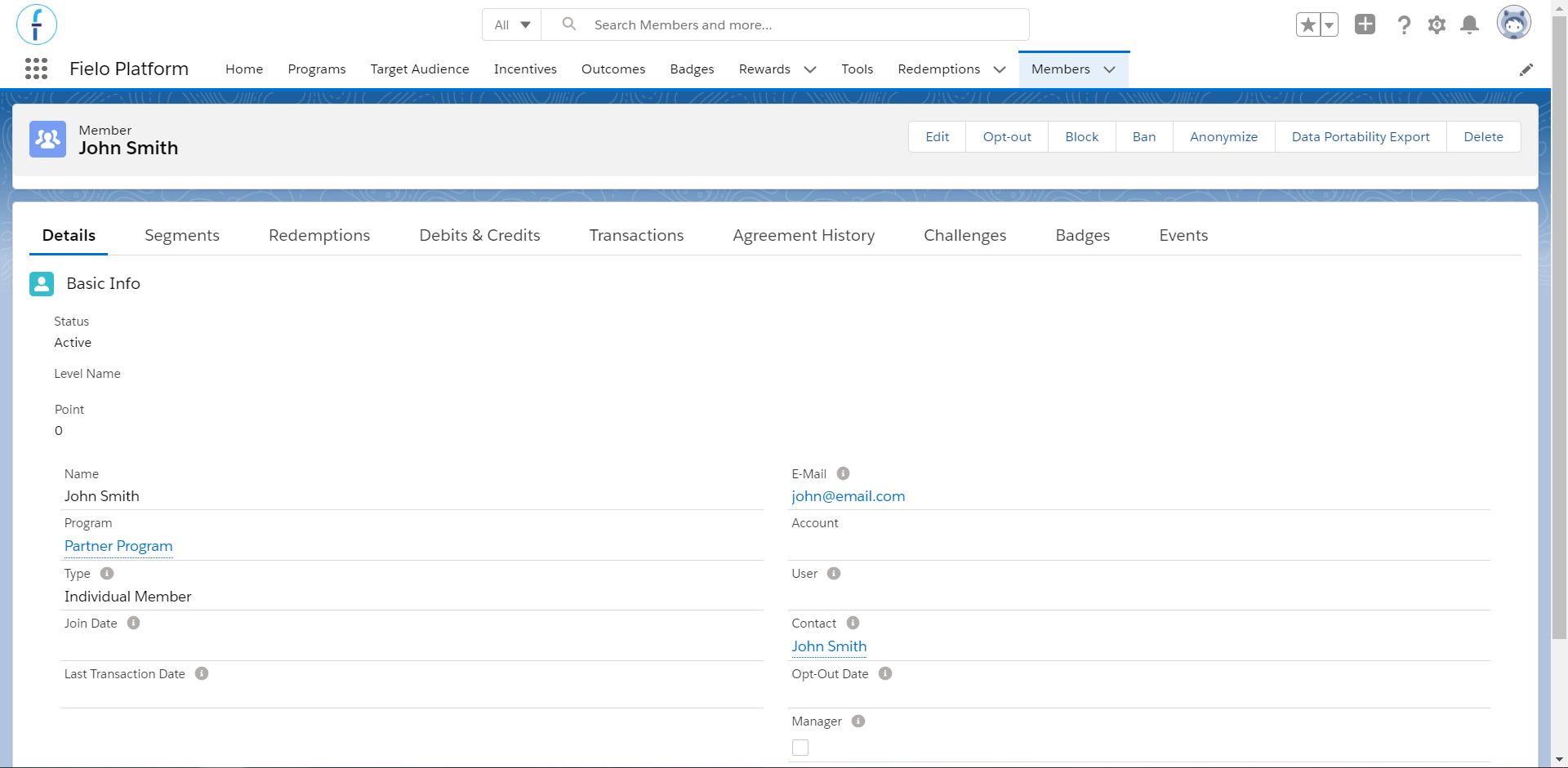
Task: Switch to the Transactions tab
Action: pos(636,235)
